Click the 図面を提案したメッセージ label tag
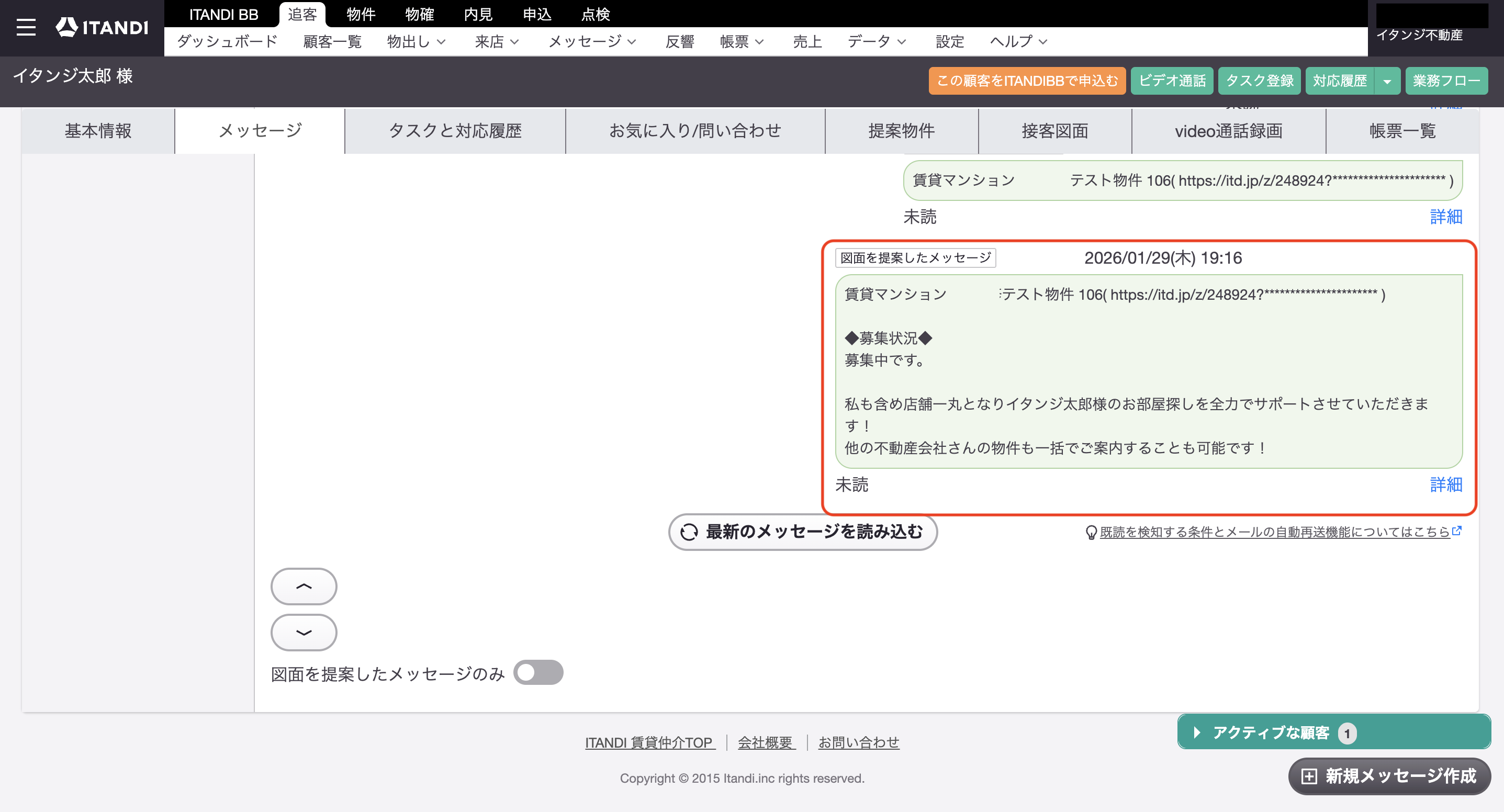 [915, 258]
